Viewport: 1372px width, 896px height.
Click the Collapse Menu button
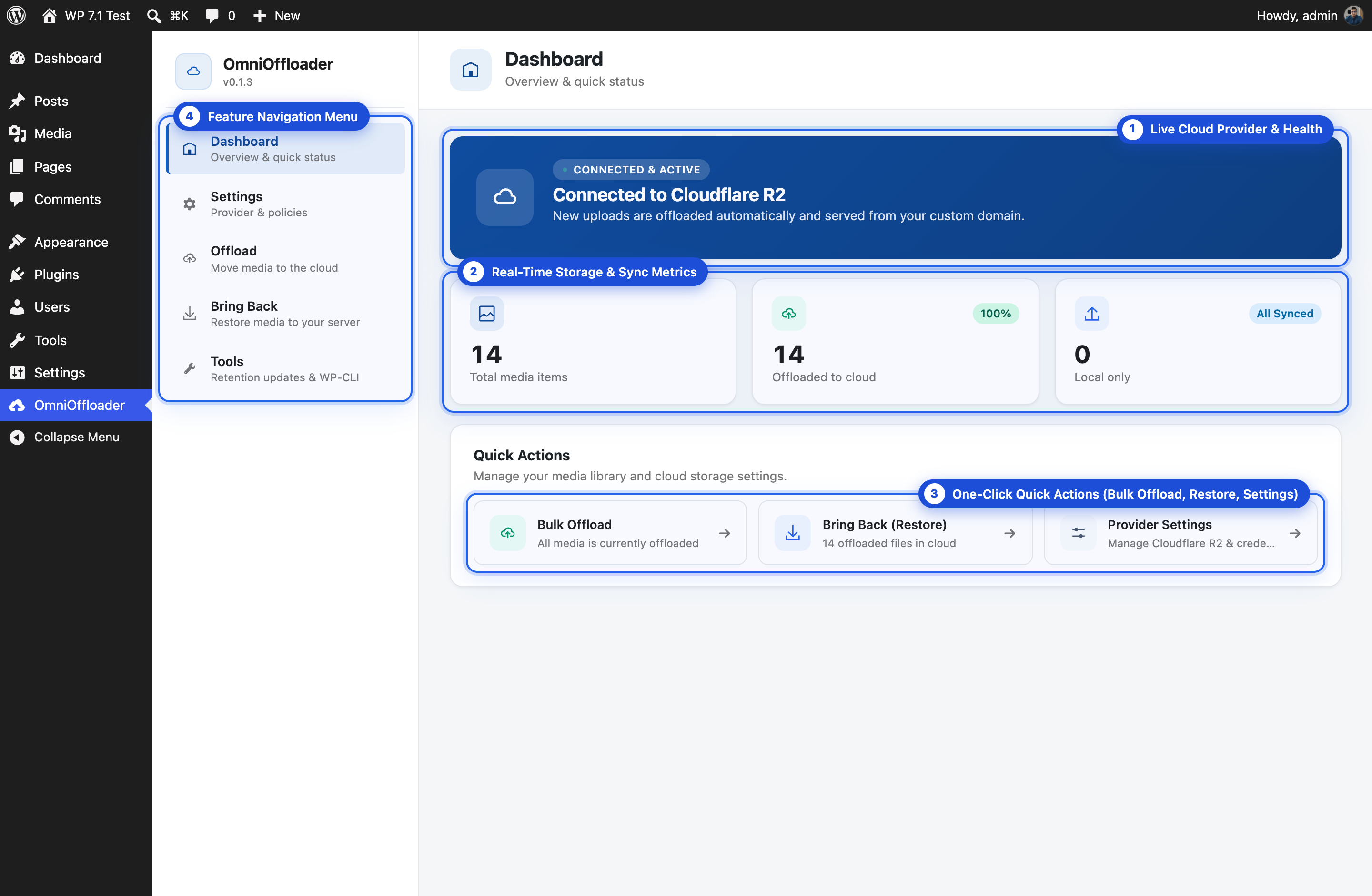[76, 437]
